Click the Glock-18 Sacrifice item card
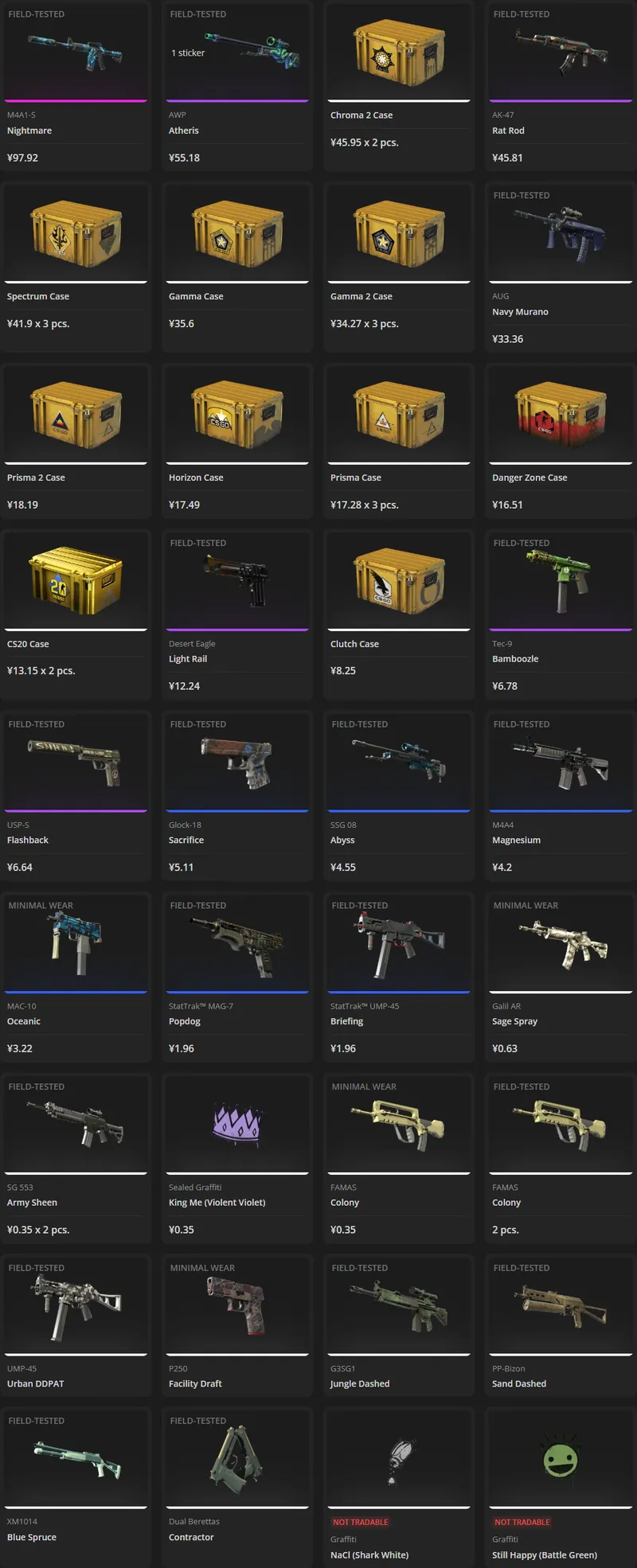The width and height of the screenshot is (637, 1568). pyautogui.click(x=237, y=796)
